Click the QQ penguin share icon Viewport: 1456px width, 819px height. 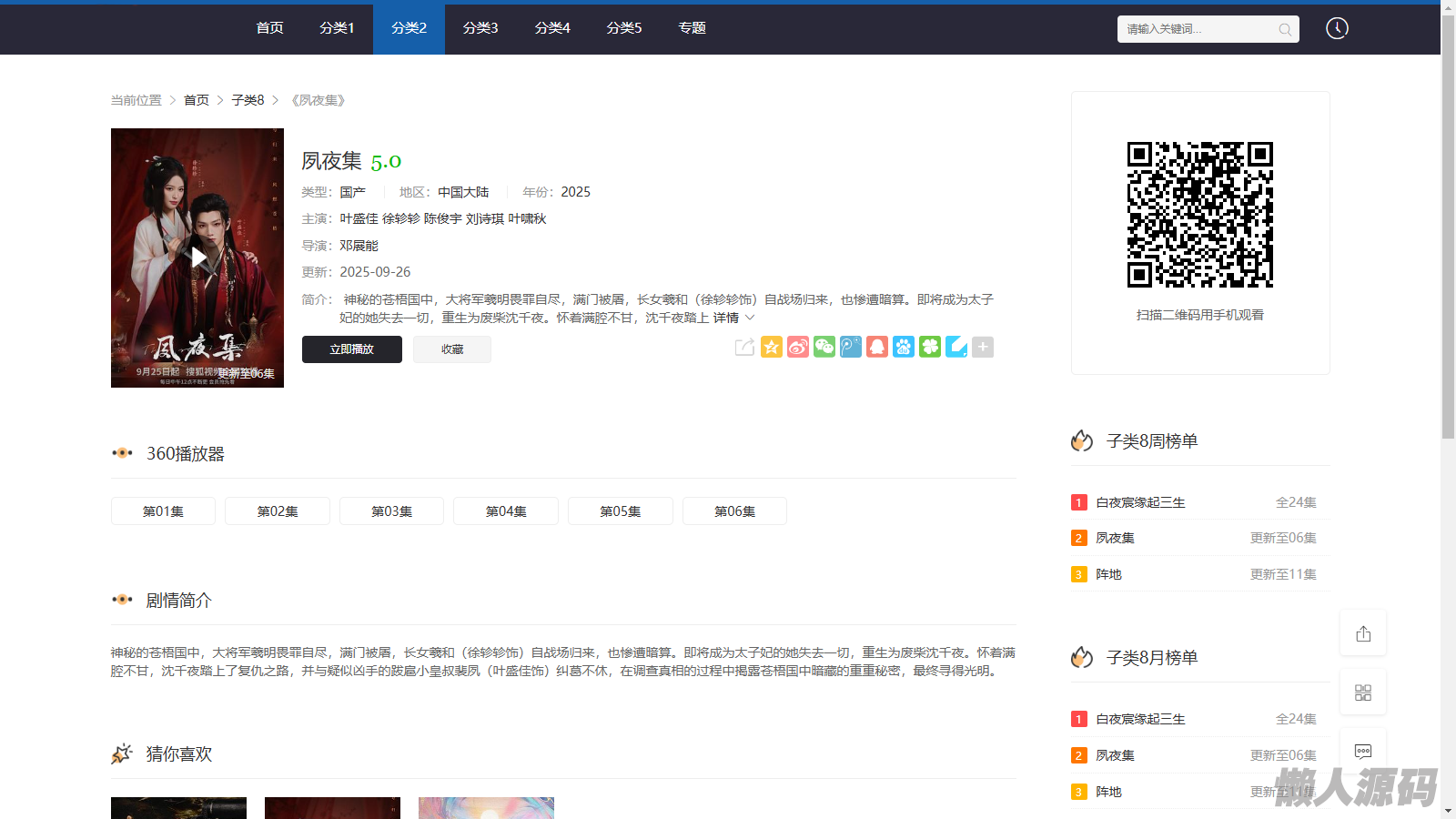point(877,347)
